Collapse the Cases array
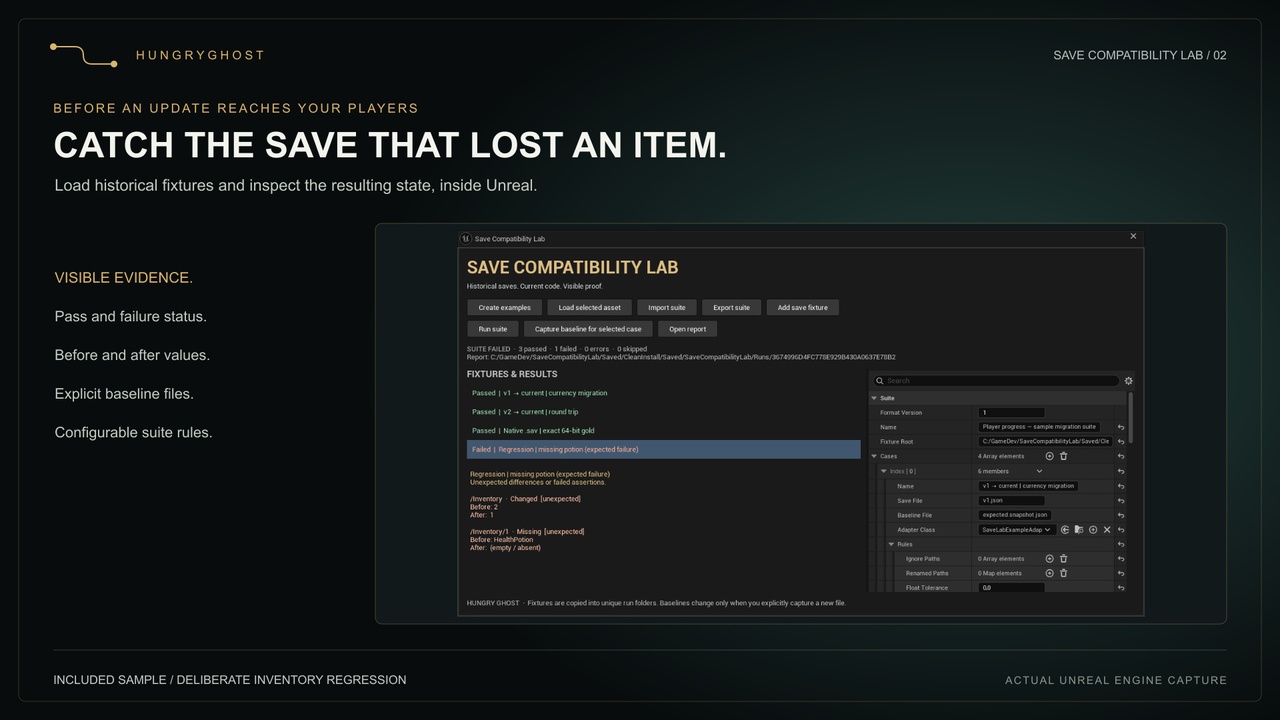This screenshot has width=1280, height=720. tap(874, 456)
